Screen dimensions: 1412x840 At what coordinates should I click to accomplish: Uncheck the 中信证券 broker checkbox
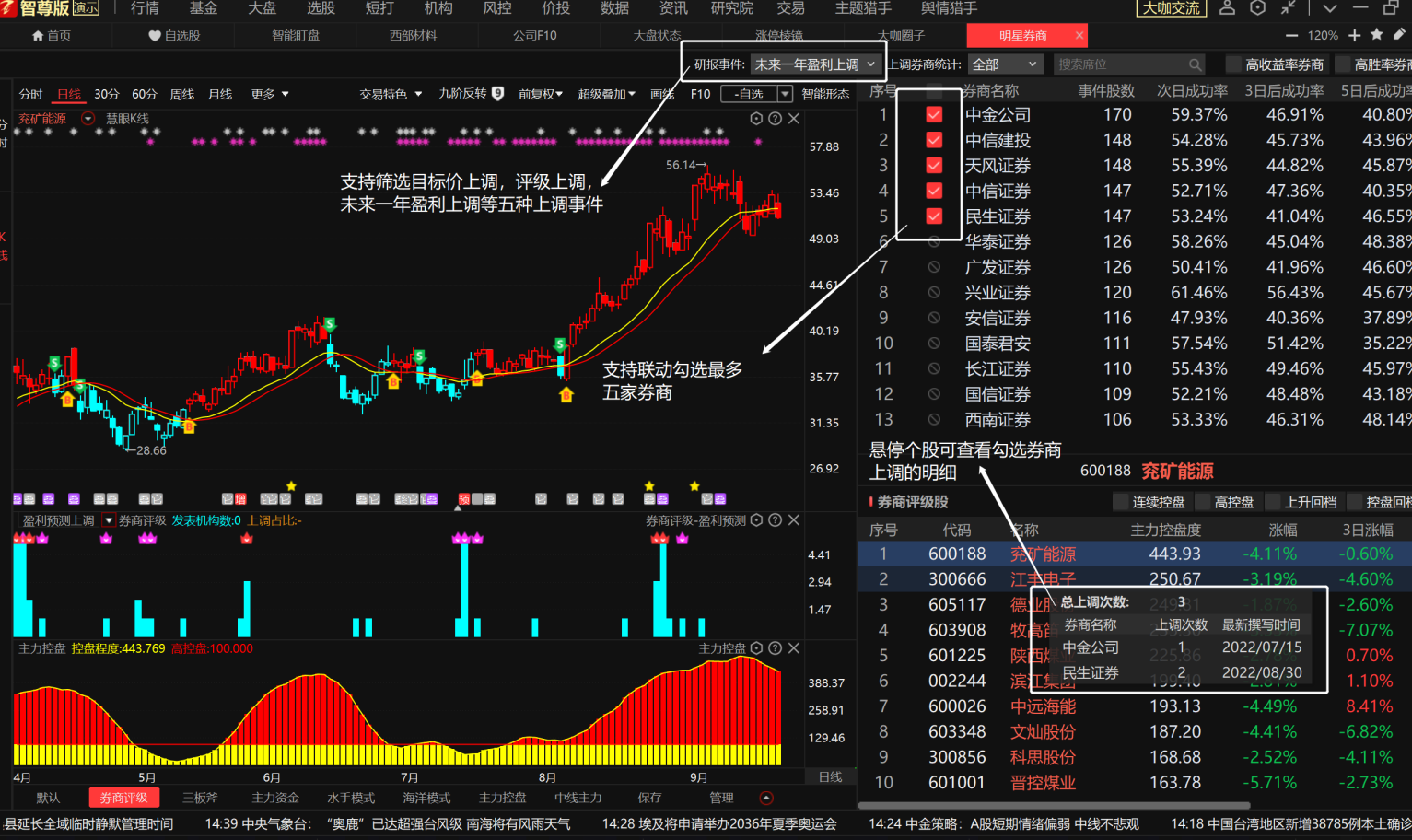click(x=934, y=191)
